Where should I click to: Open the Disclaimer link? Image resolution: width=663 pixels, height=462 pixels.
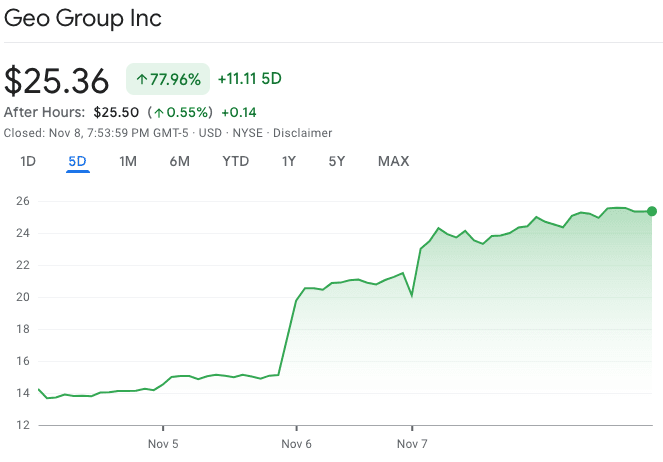pyautogui.click(x=303, y=133)
